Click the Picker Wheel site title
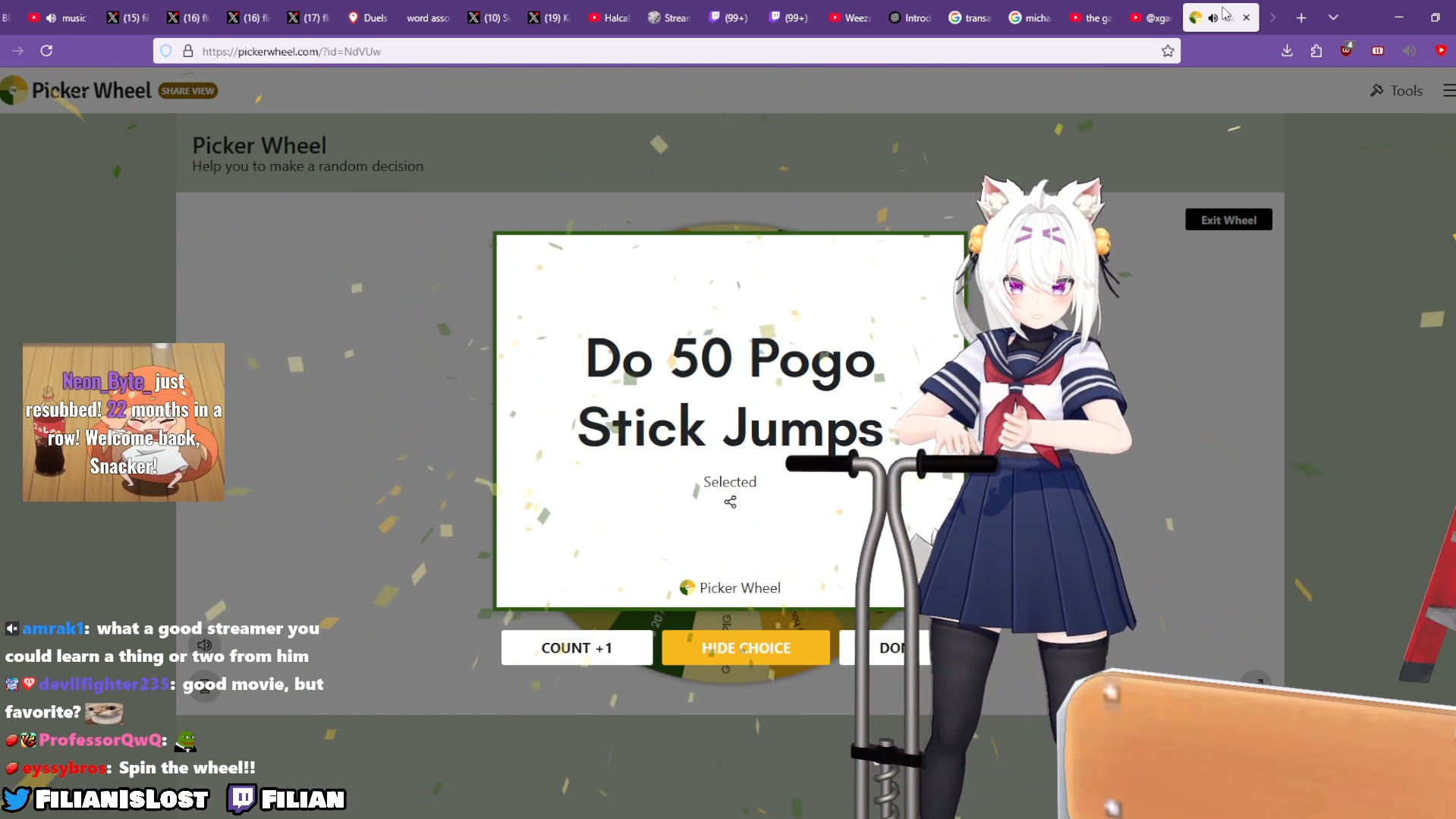1456x819 pixels. pos(92,90)
